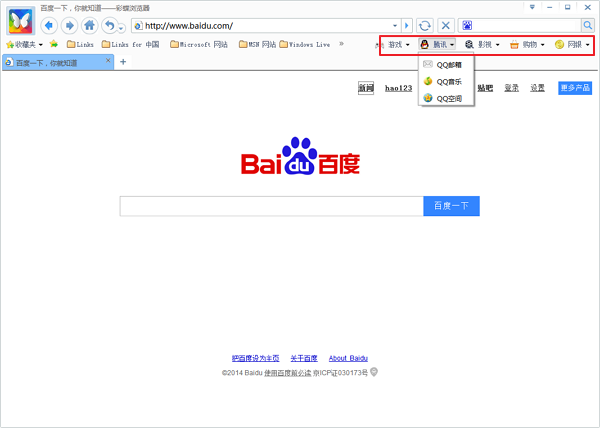Open the address bar history dropdown
Image resolution: width=600 pixels, height=428 pixels.
point(395,26)
